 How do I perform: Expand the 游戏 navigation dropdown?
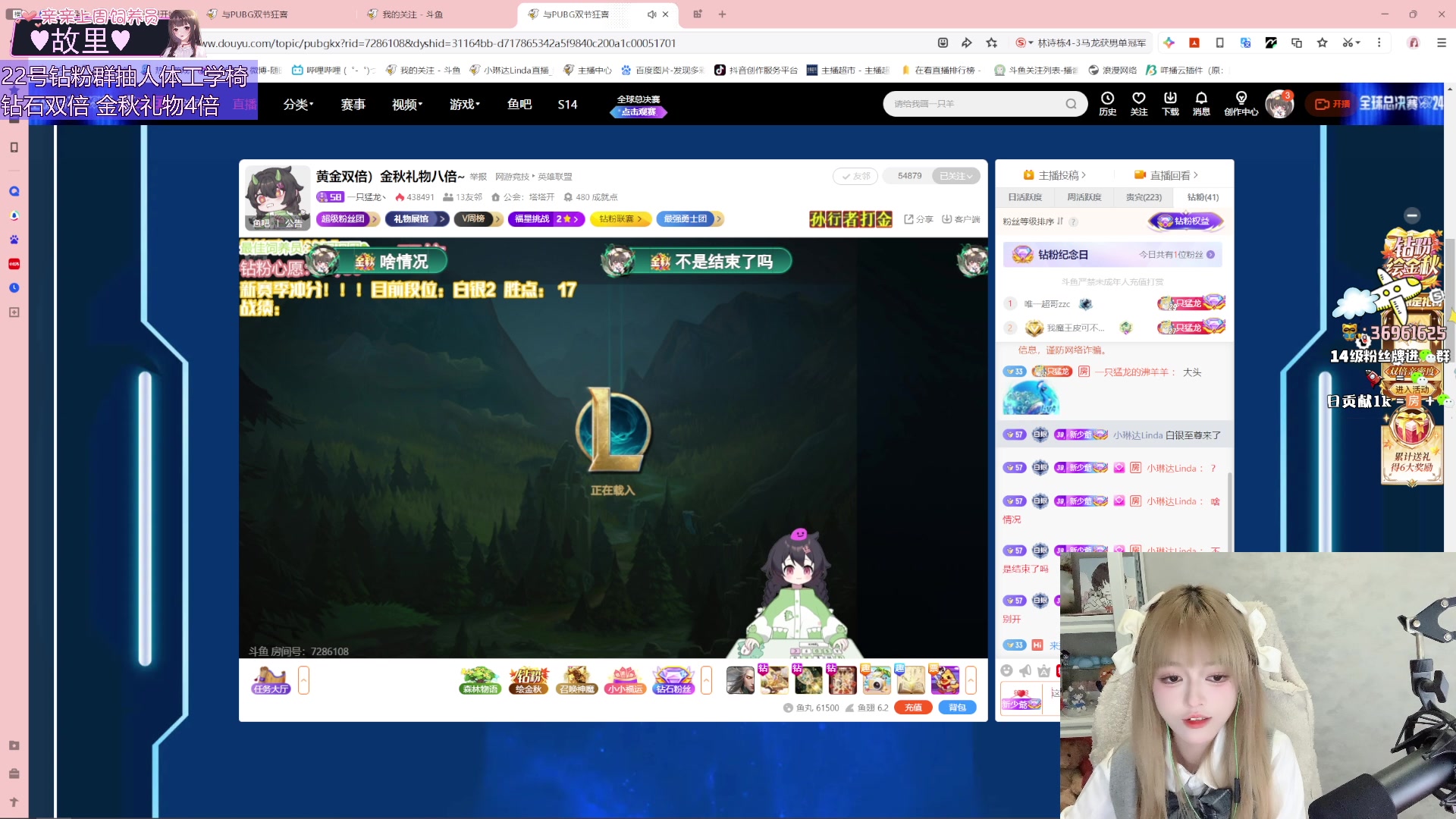click(465, 105)
